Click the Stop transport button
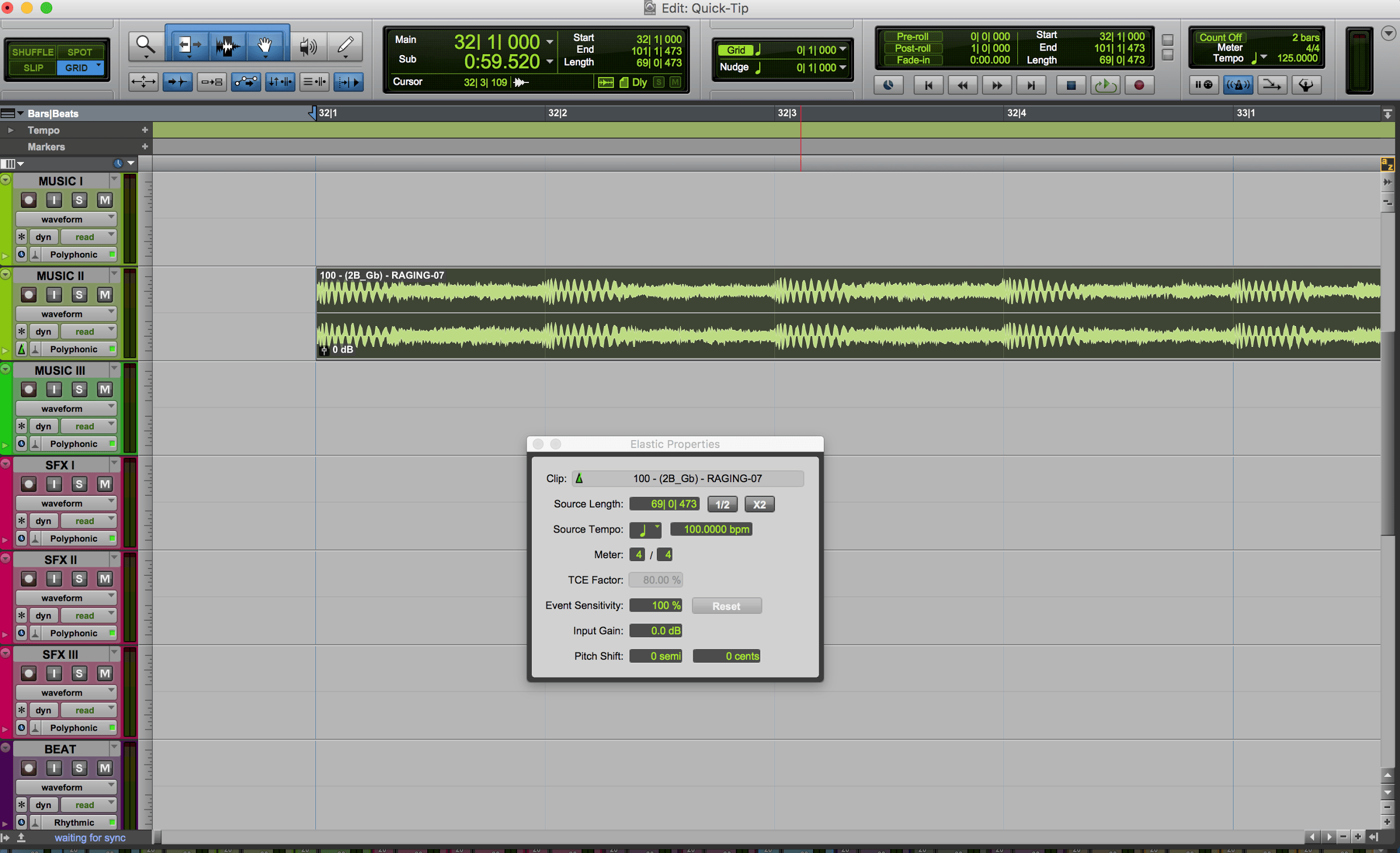The image size is (1400, 853). point(1071,85)
